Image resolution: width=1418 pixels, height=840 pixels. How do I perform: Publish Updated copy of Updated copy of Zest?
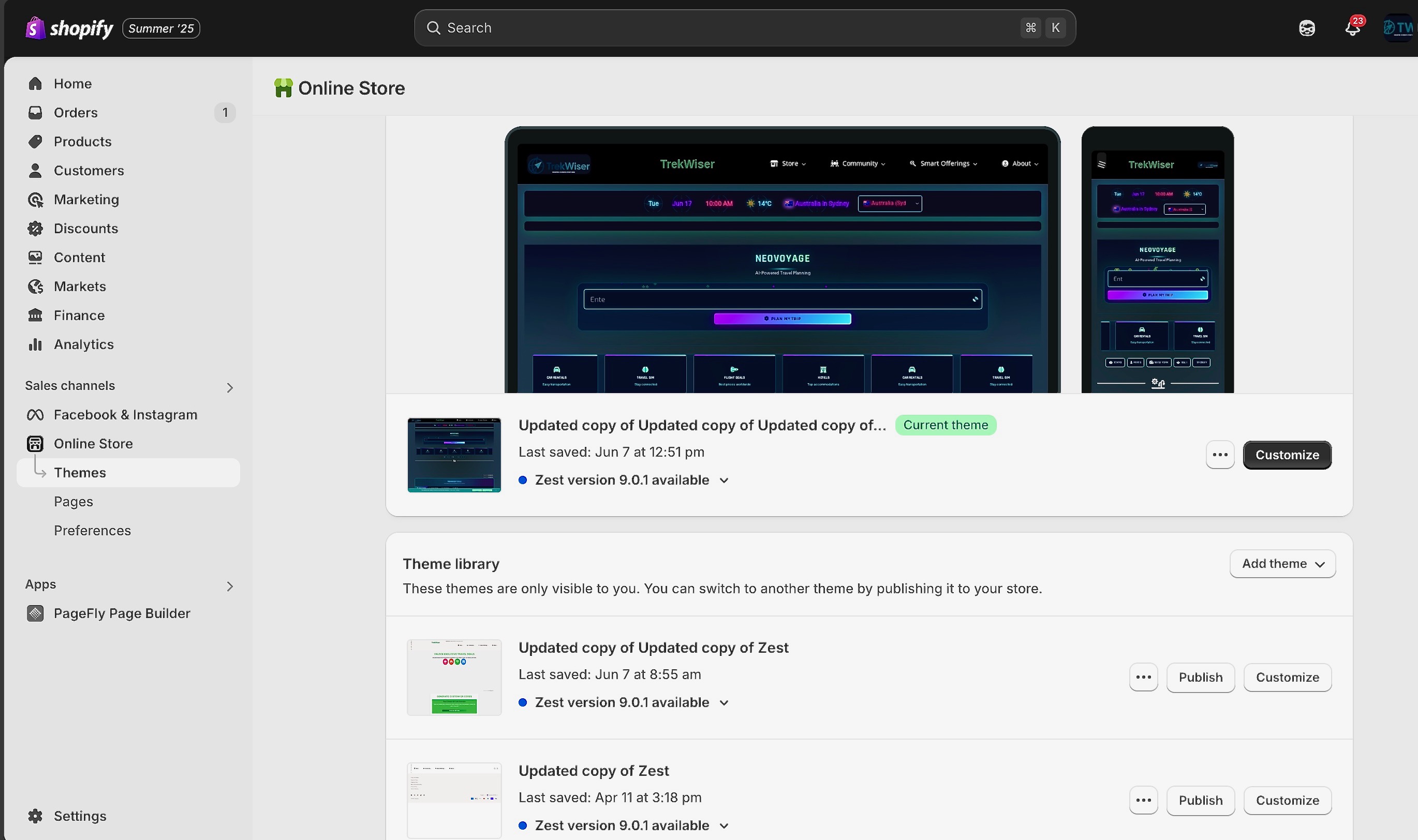coord(1201,678)
